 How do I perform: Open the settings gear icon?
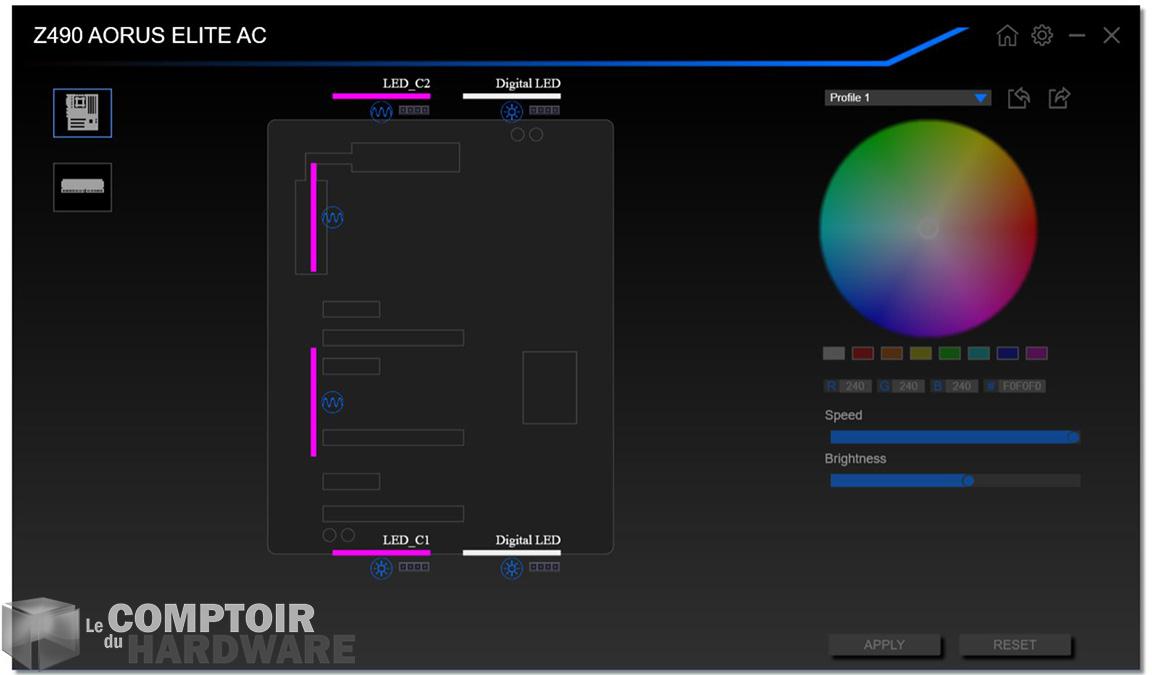coord(1042,35)
